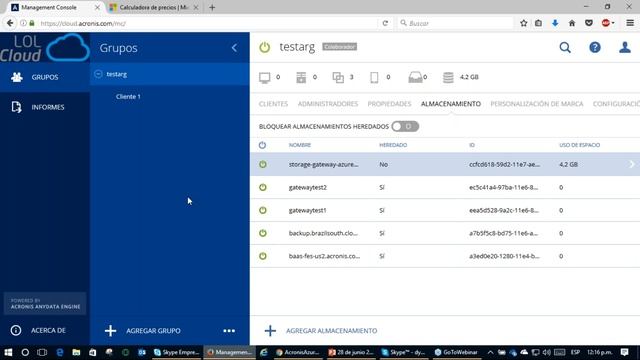Toggle Bloquear almacenamientos heredados switch
640x360 pixels.
click(x=405, y=127)
